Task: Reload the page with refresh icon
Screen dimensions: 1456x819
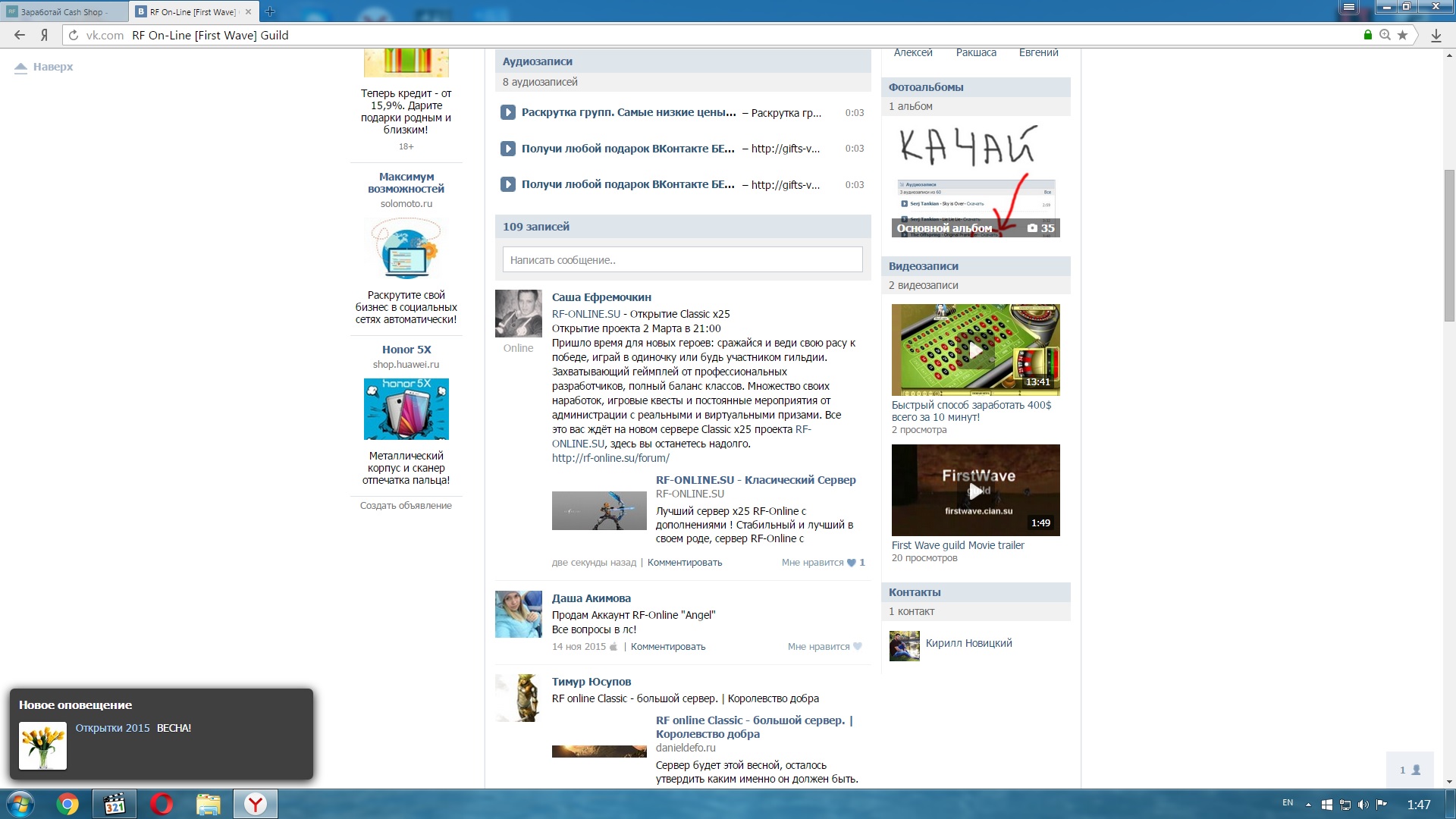Action: click(x=74, y=35)
